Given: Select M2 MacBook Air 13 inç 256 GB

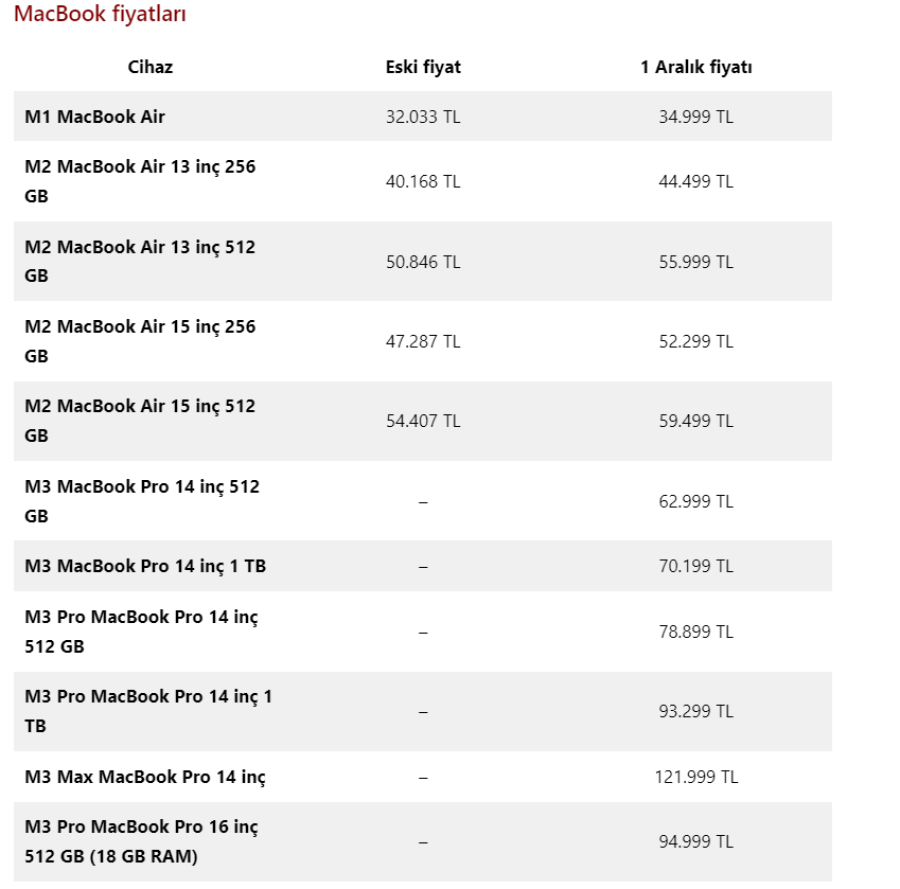Looking at the screenshot, I should [140, 181].
